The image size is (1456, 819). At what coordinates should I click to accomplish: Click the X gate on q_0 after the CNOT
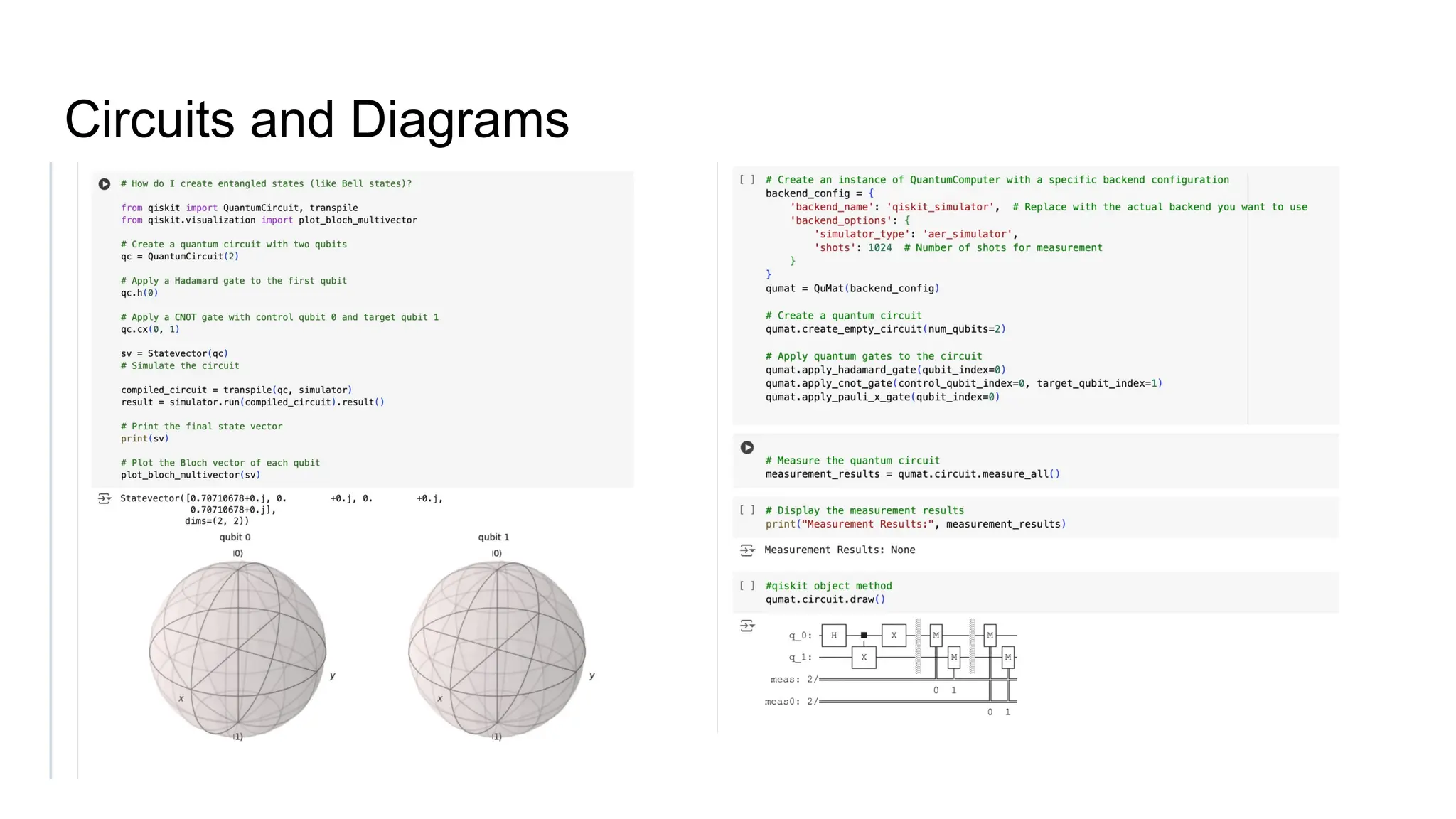(894, 636)
